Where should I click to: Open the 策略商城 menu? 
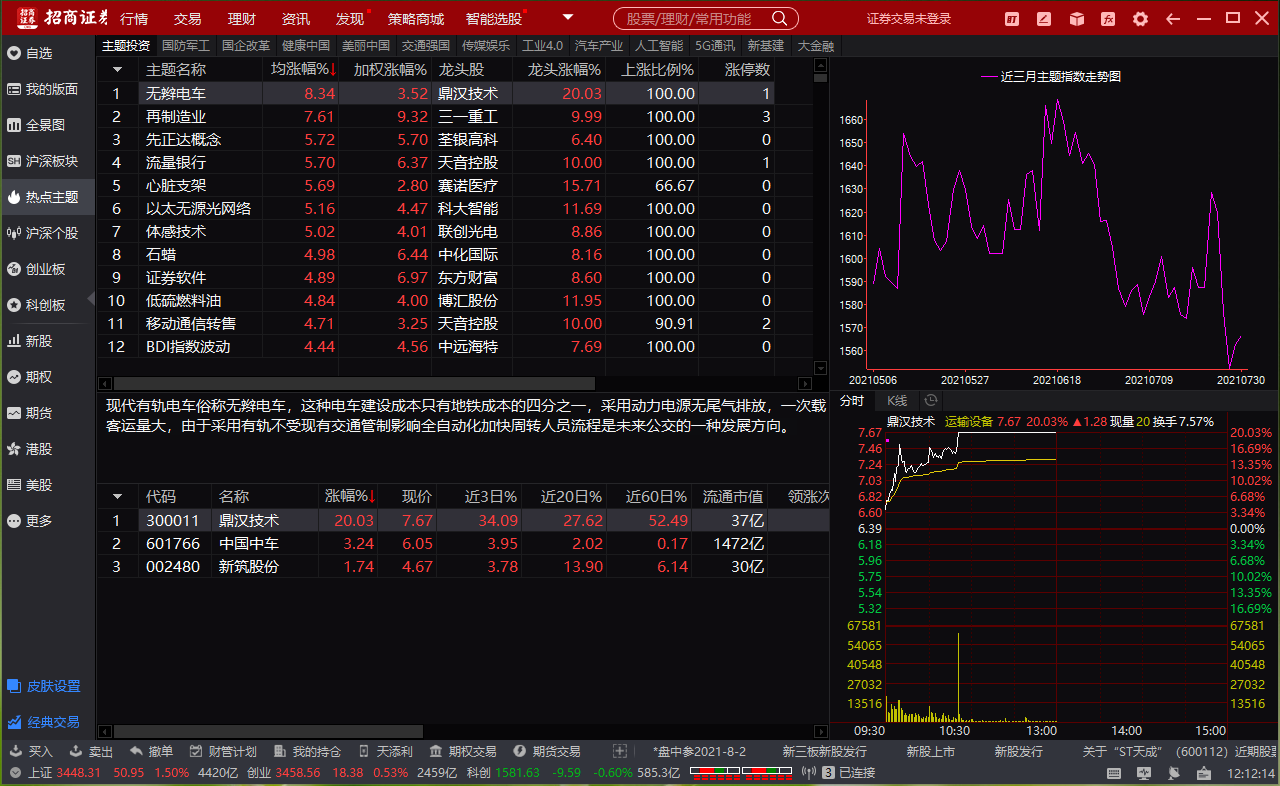tap(416, 19)
